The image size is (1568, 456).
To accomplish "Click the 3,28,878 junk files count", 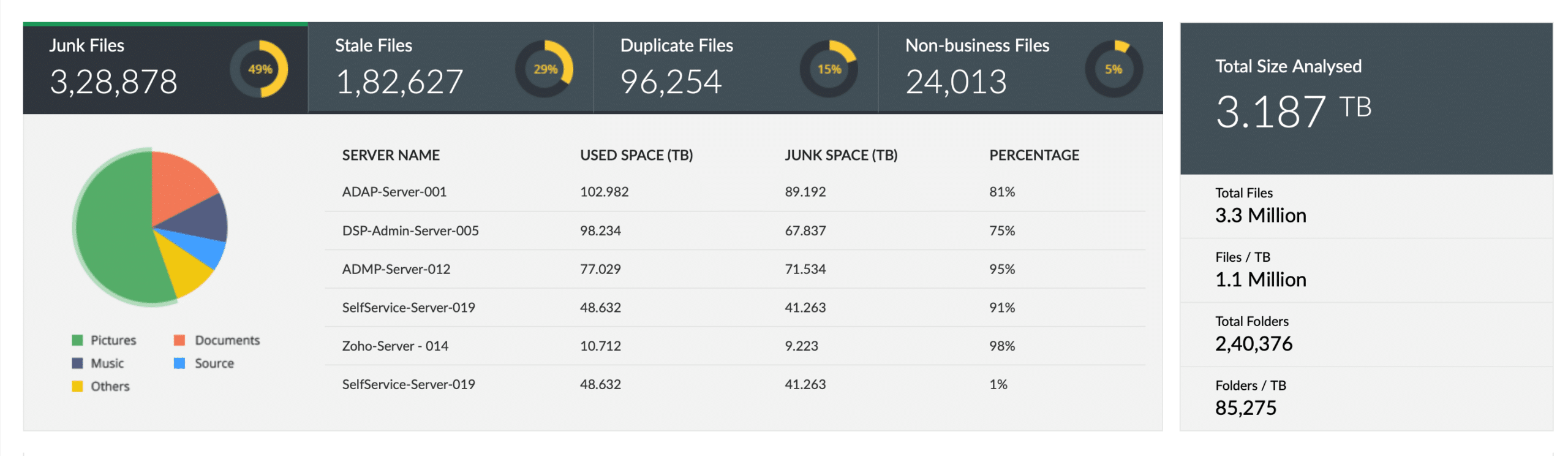I will pyautogui.click(x=113, y=82).
